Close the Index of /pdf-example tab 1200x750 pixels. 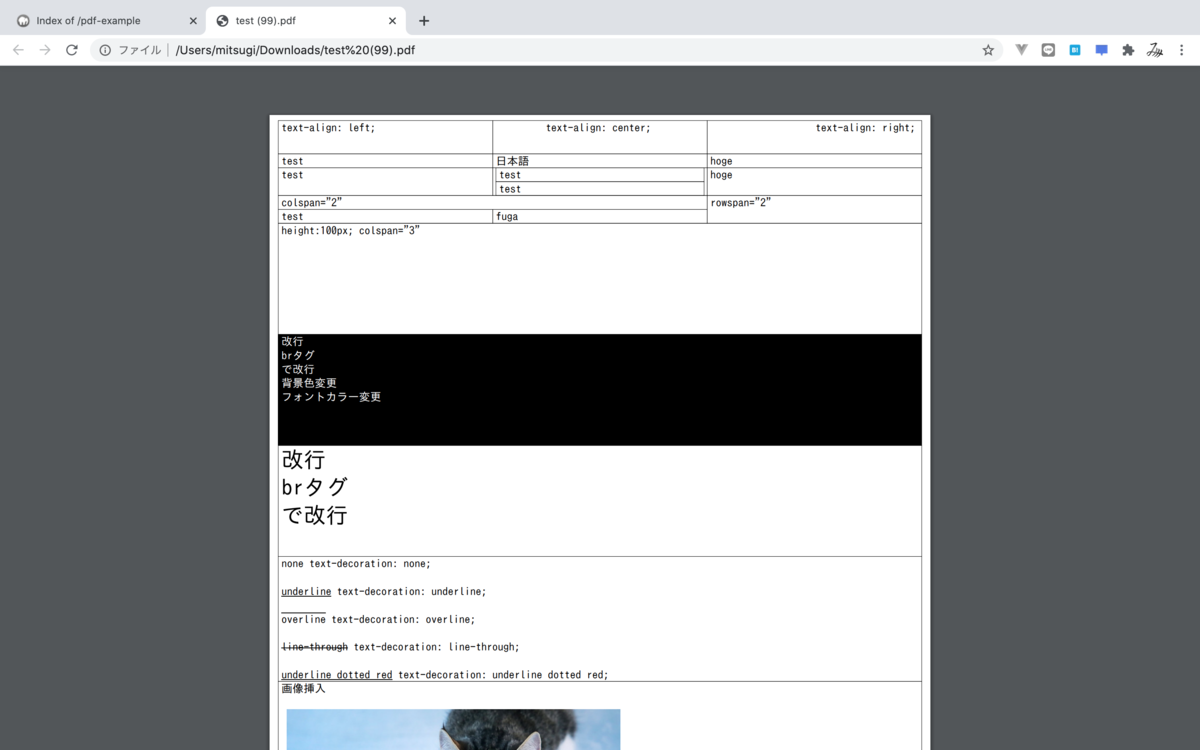click(x=193, y=20)
